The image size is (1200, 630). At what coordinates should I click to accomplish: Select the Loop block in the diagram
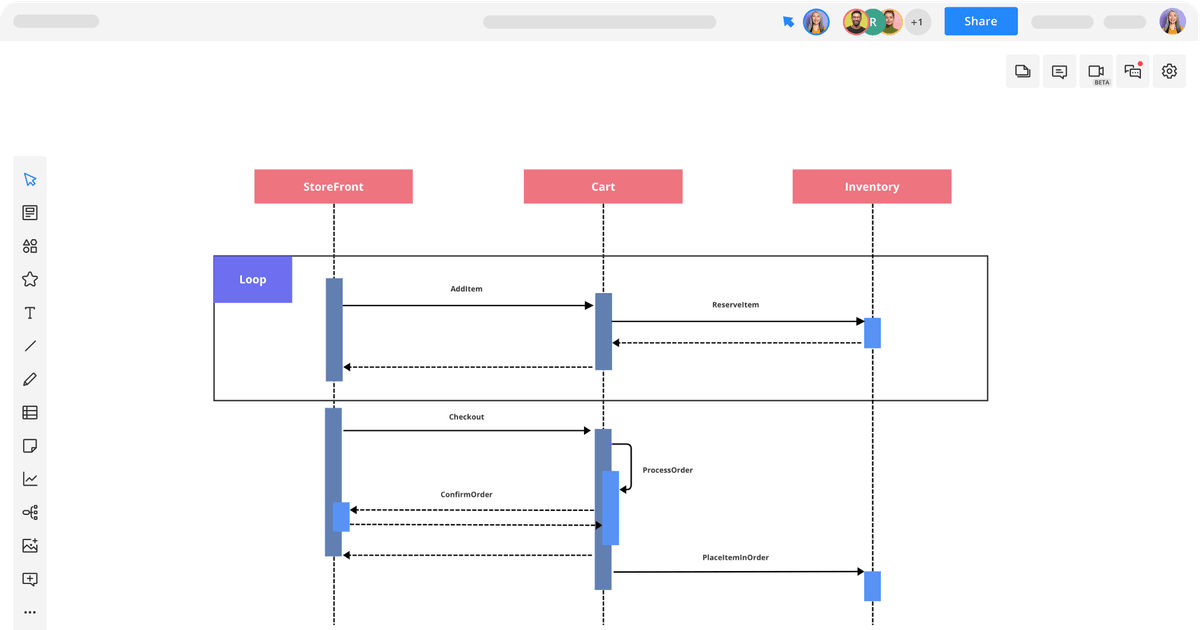pyautogui.click(x=252, y=279)
